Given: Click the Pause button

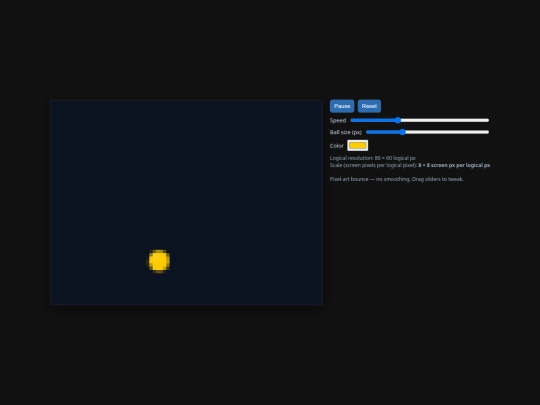Looking at the screenshot, I should [x=342, y=106].
